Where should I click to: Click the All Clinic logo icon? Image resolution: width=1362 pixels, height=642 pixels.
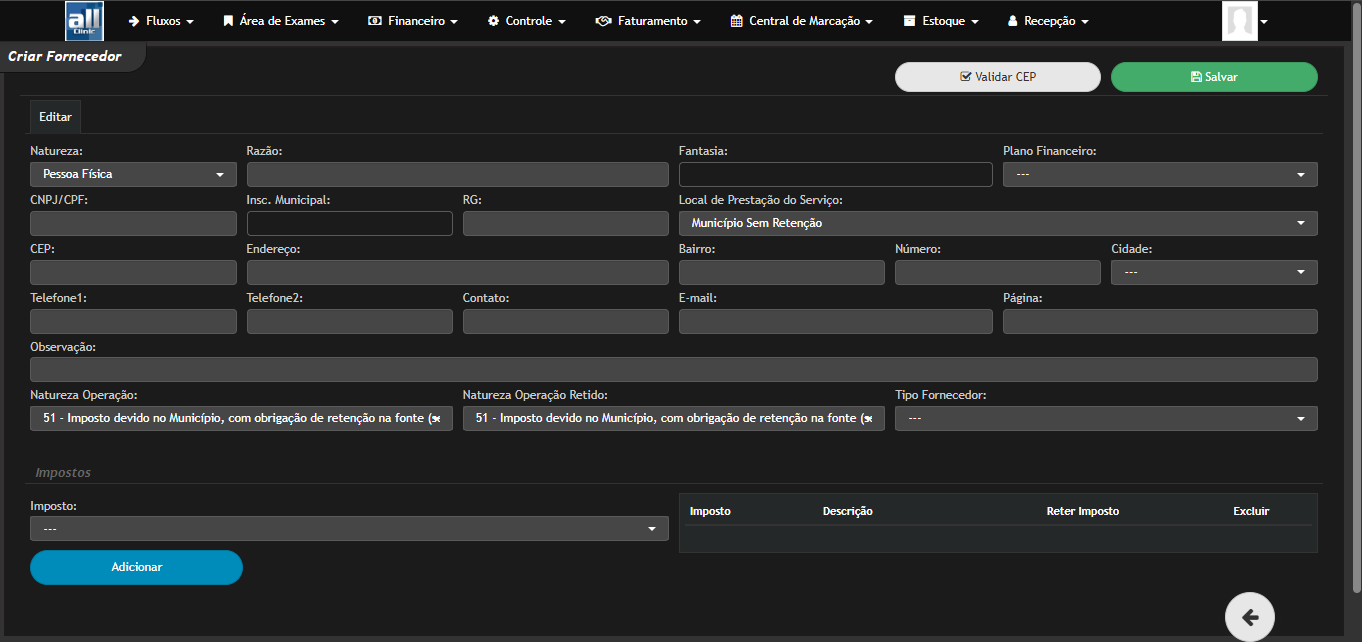point(84,21)
